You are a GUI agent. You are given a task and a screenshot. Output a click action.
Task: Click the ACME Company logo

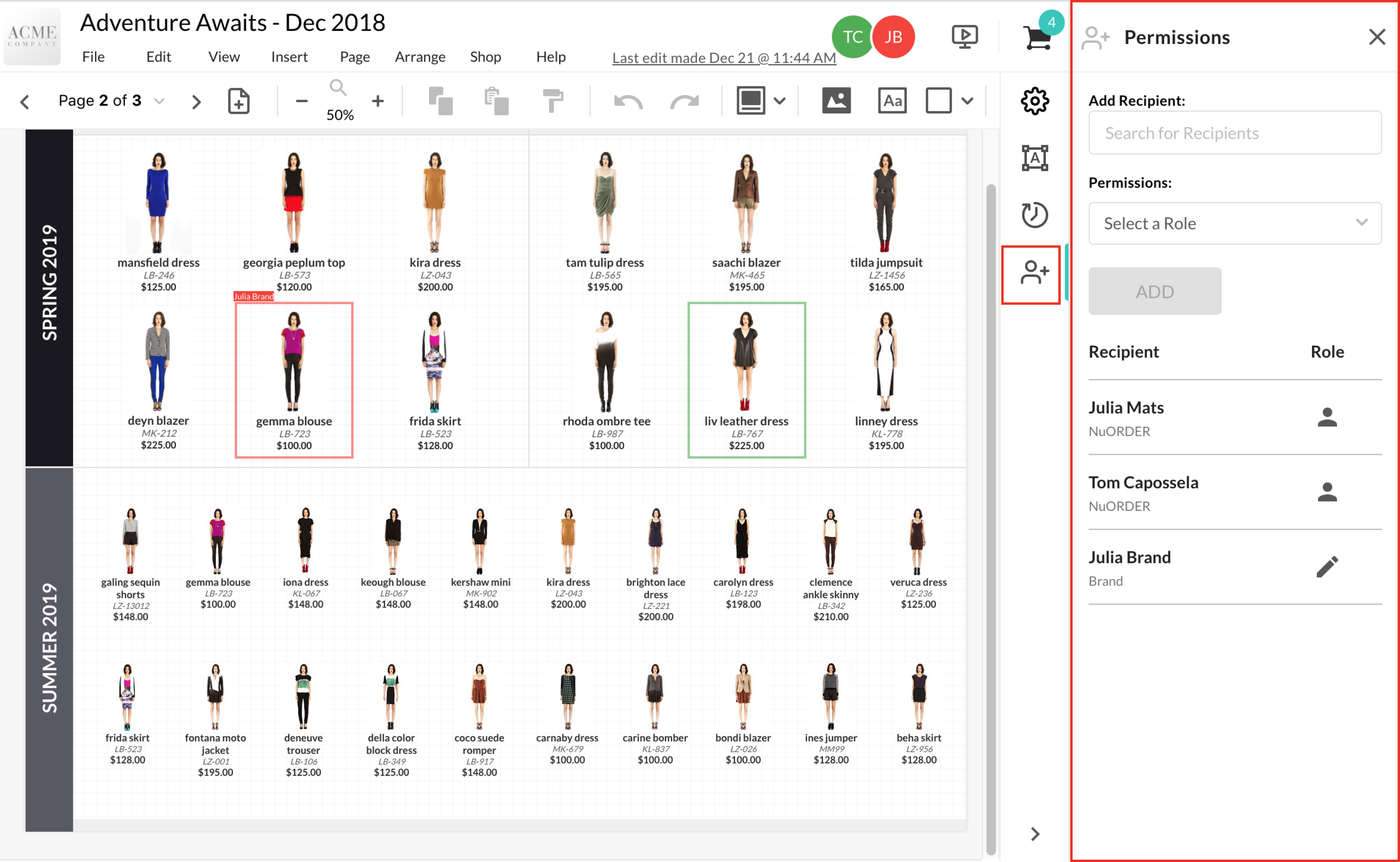(x=32, y=37)
